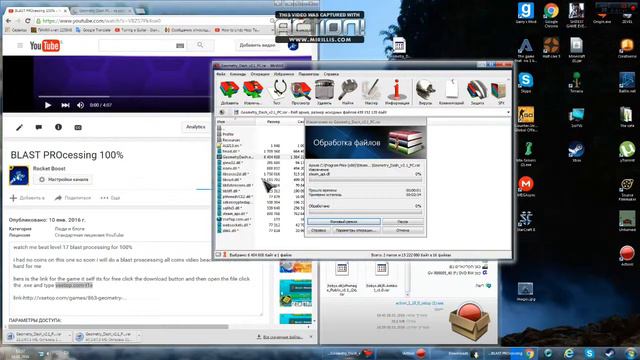Image resolution: width=640 pixels, height=360 pixels.
Task: Click Справка button in extraction dialog
Action: pyautogui.click(x=318, y=230)
